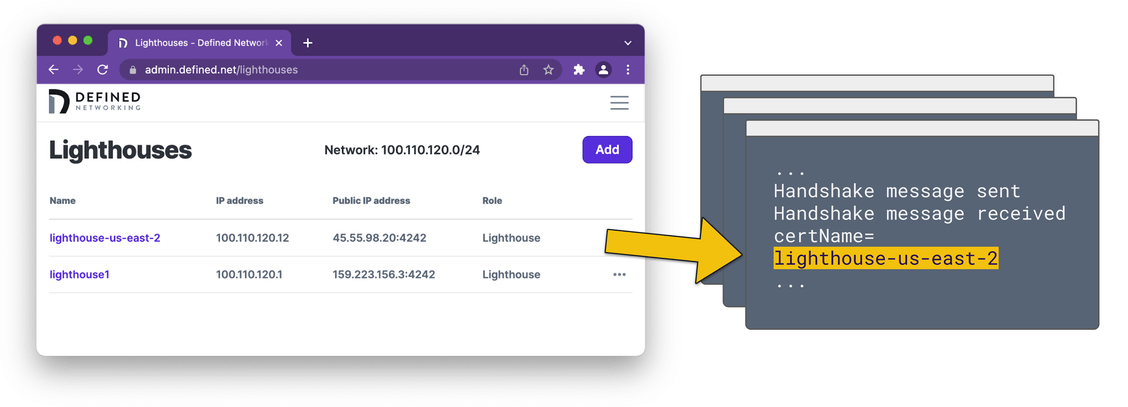Image resolution: width=1128 pixels, height=407 pixels.
Task: Click the browser back arrow
Action: [x=54, y=70]
